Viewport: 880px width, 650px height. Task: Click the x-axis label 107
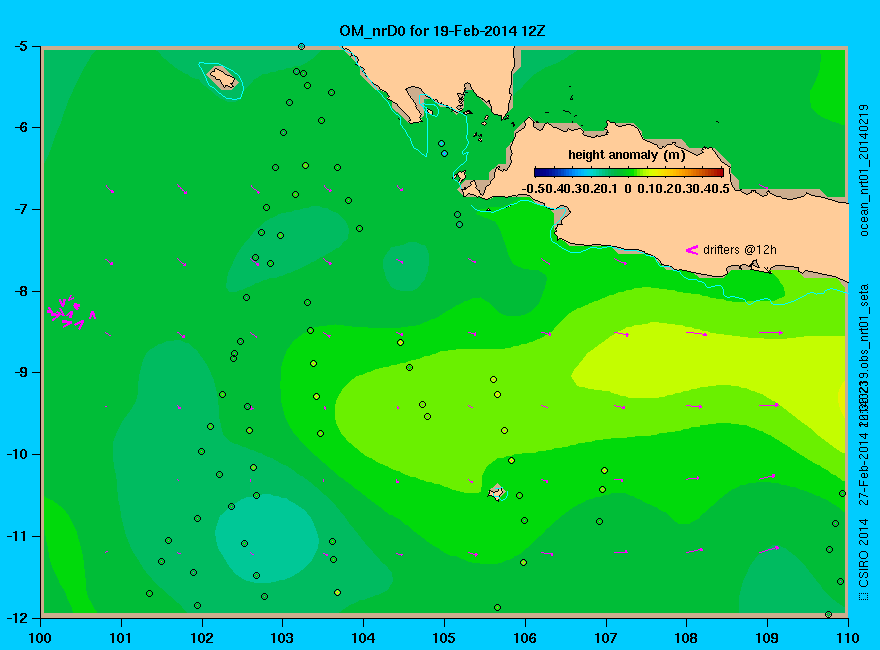[606, 638]
